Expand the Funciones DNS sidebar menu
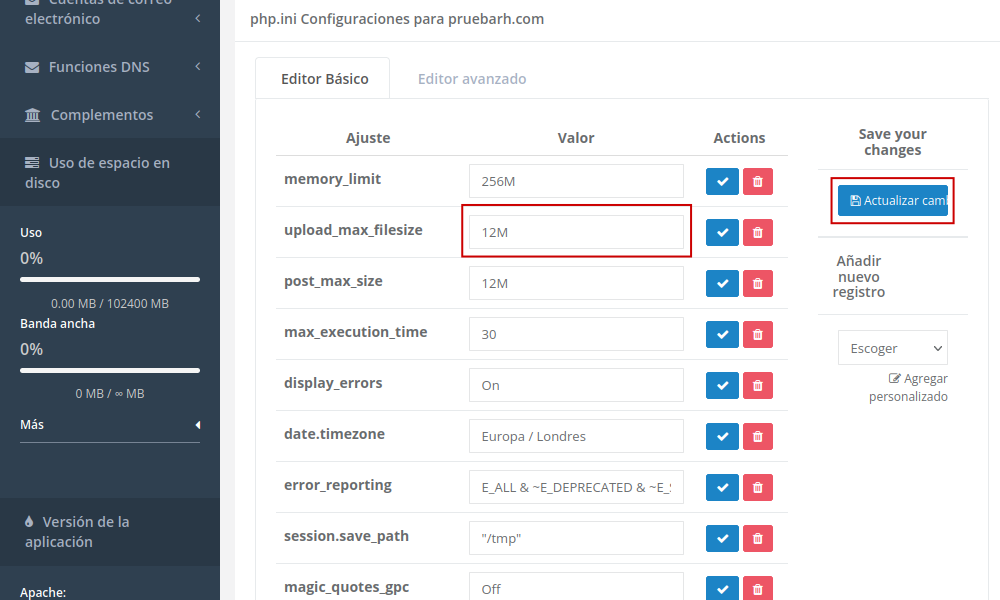 (x=110, y=67)
